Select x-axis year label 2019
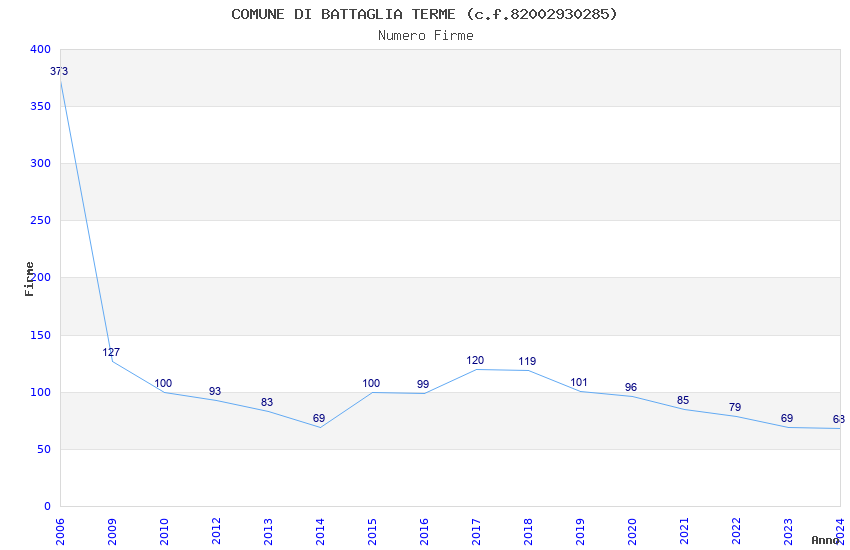The image size is (850, 550). (581, 531)
